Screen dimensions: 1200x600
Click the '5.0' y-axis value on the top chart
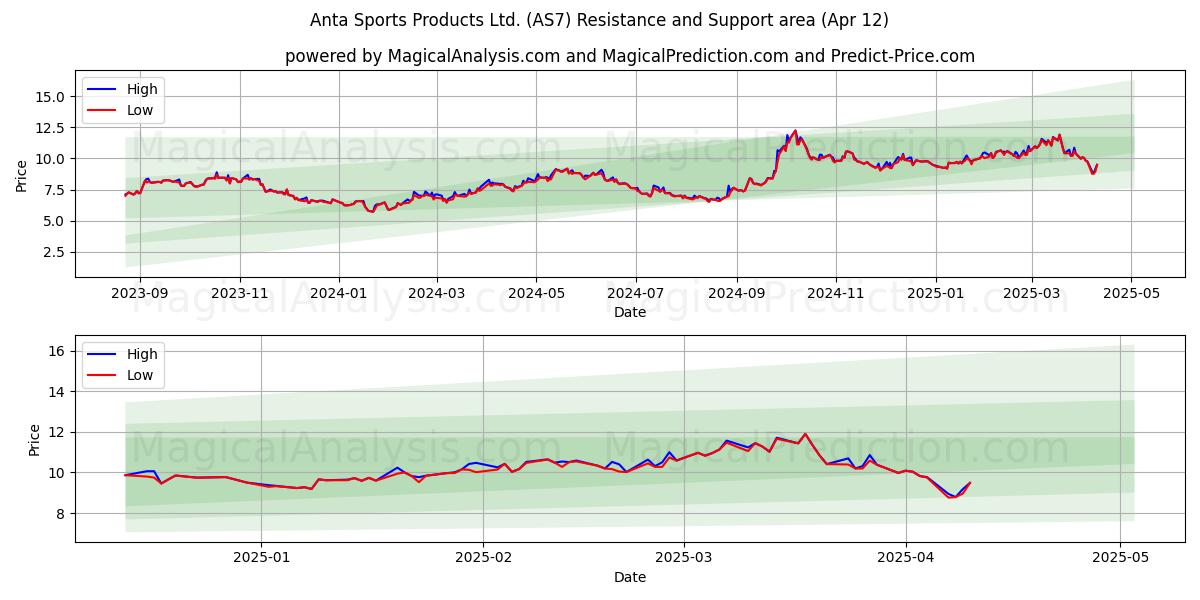coord(55,221)
